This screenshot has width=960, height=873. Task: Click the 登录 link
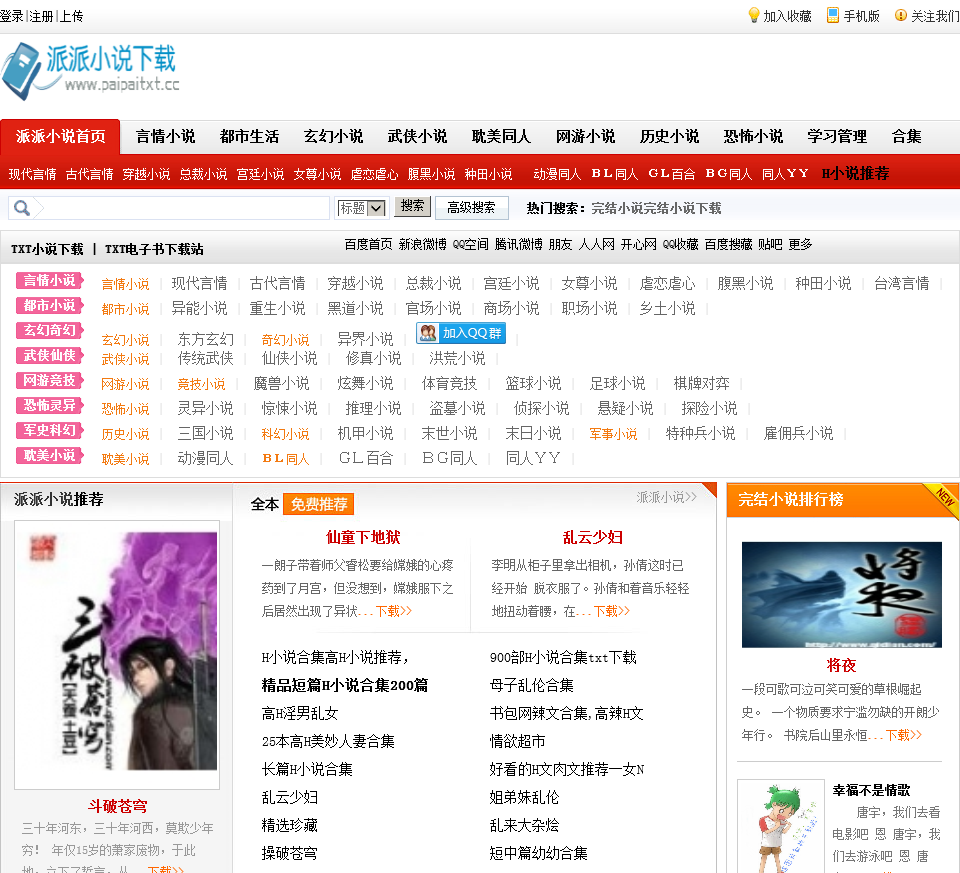click(11, 16)
